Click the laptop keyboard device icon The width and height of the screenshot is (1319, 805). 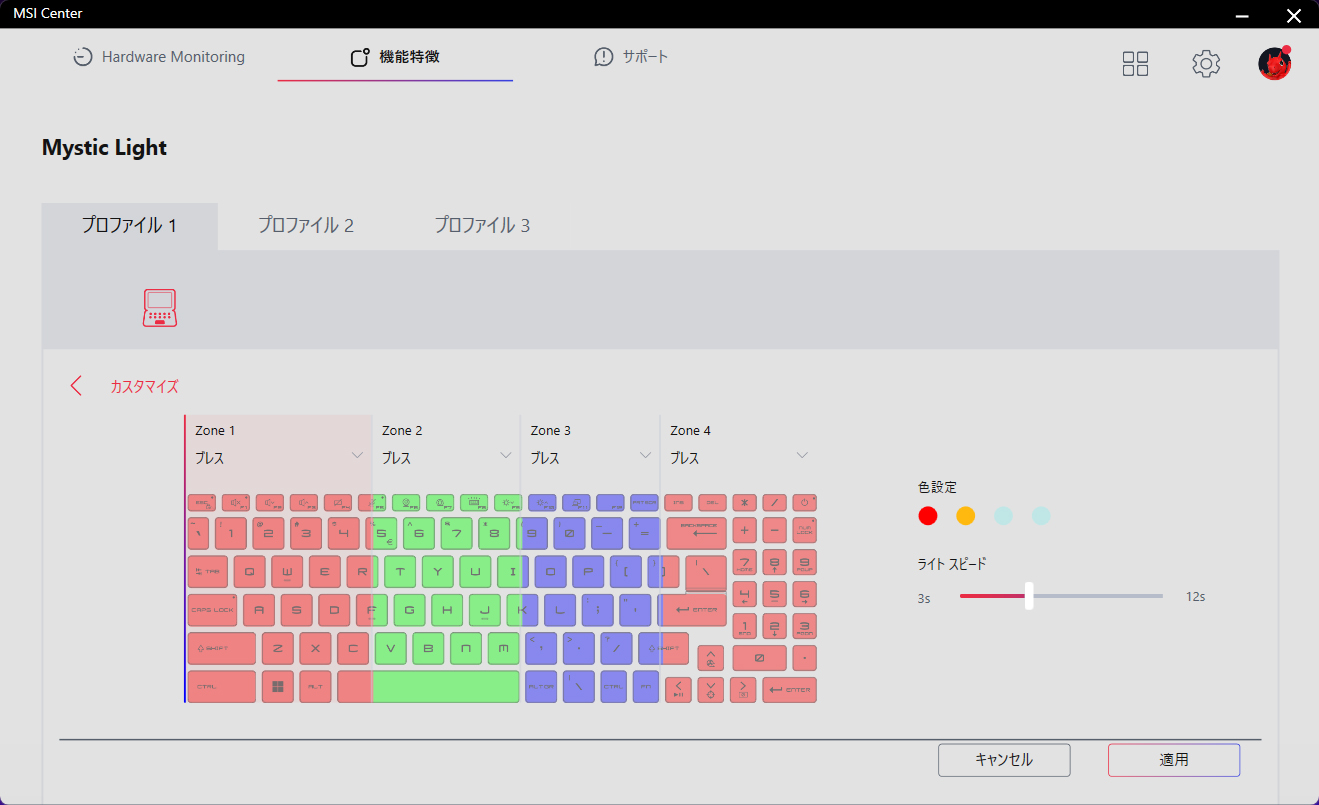click(x=159, y=308)
